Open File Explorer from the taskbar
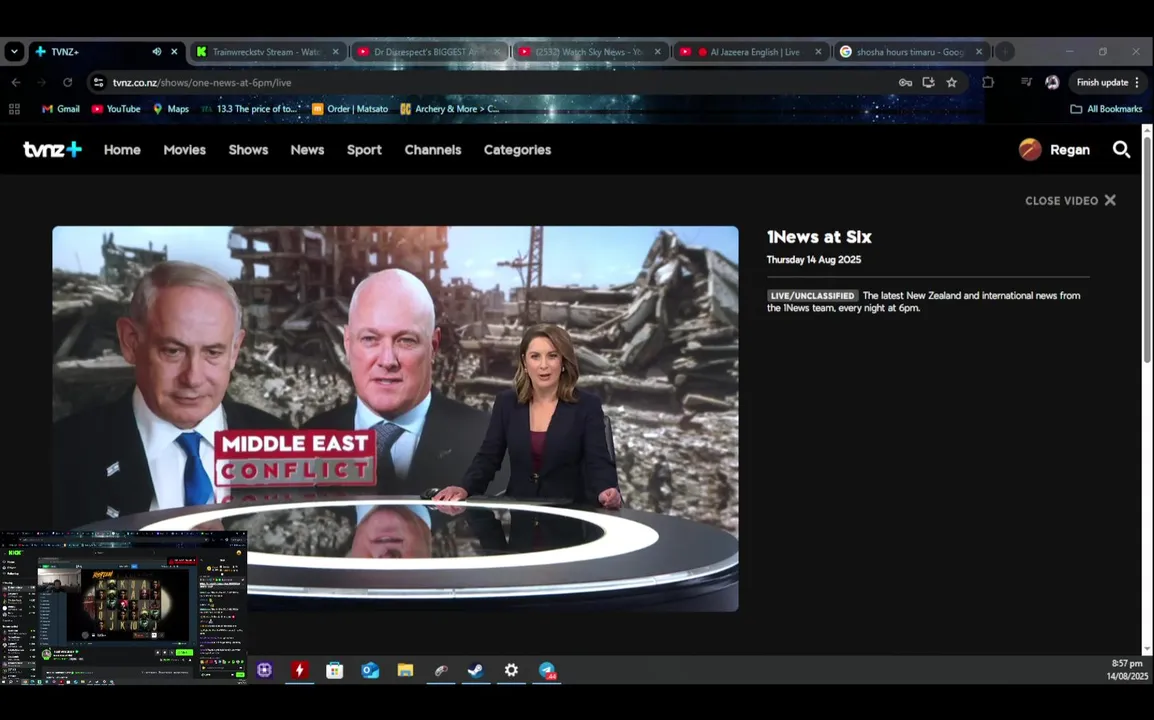Viewport: 1154px width, 720px height. [405, 670]
